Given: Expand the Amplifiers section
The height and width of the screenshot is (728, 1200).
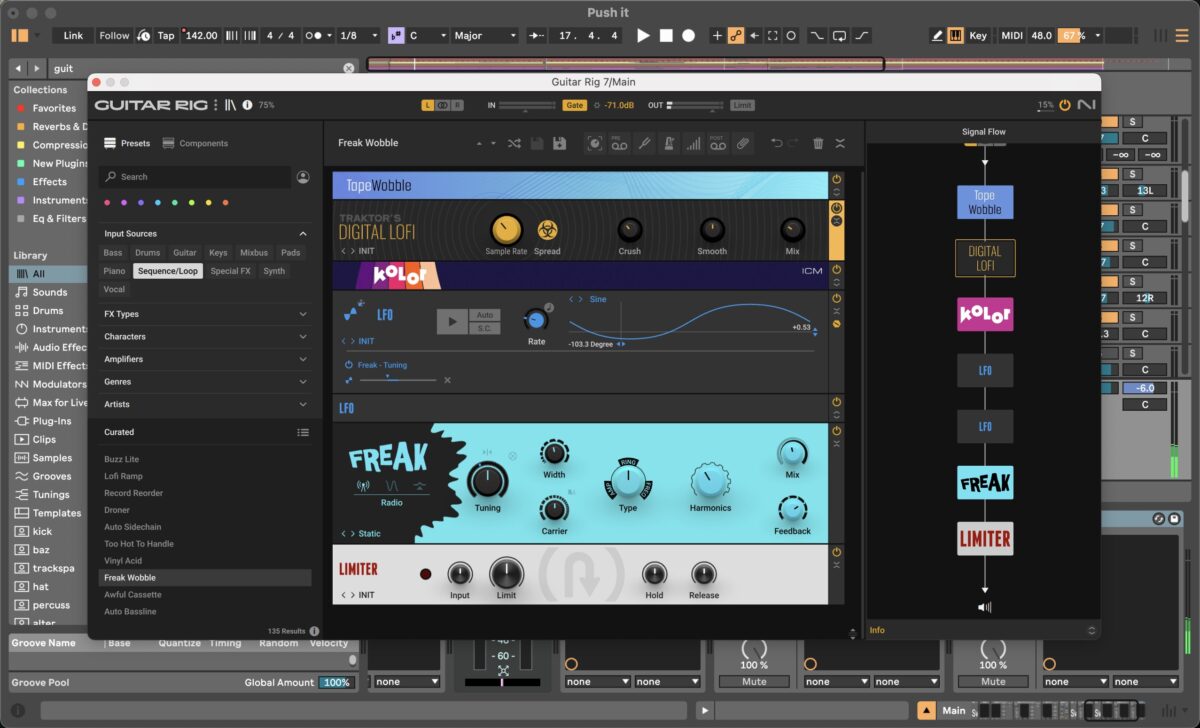Looking at the screenshot, I should (303, 359).
